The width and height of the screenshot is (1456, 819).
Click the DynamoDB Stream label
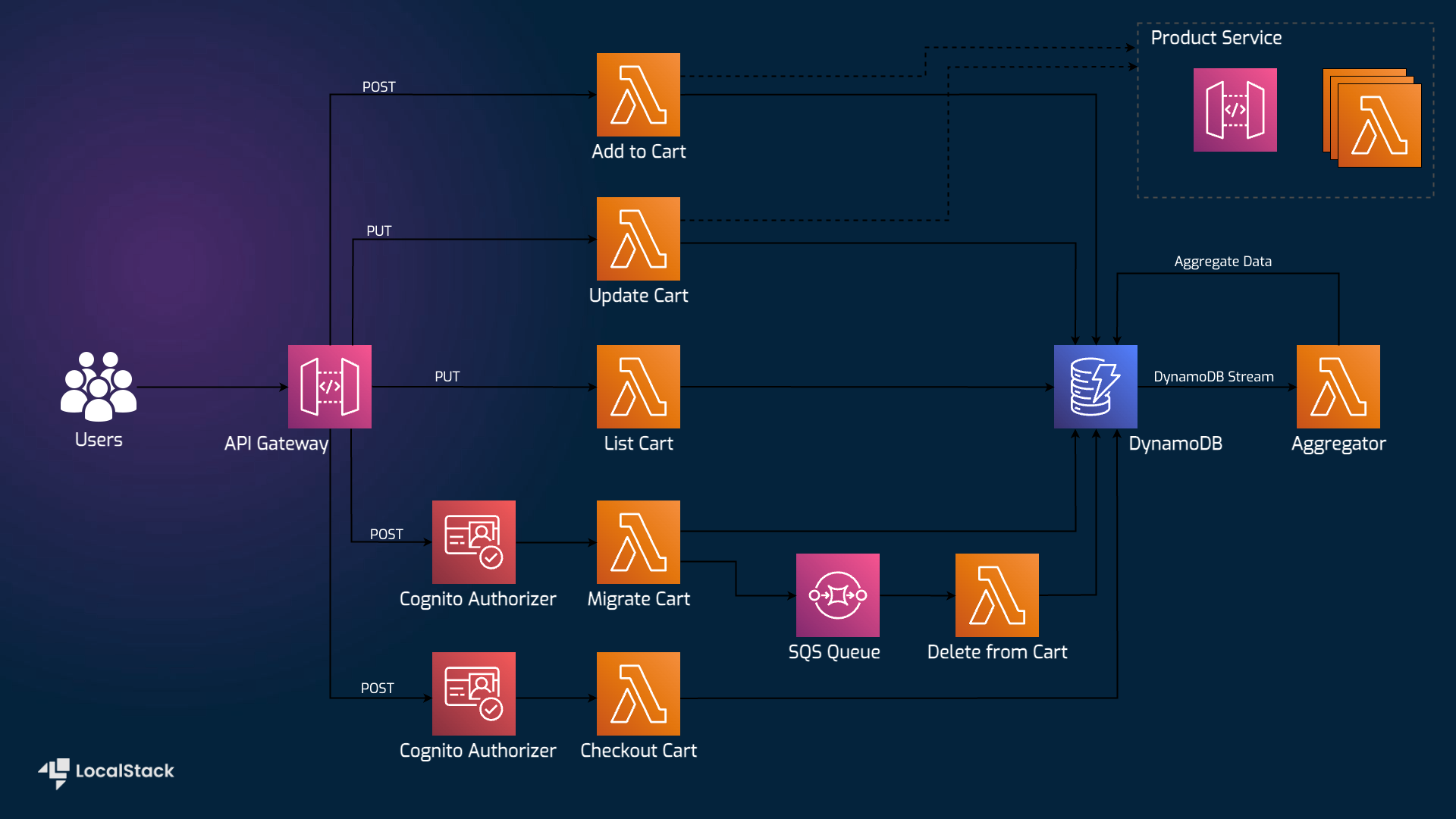tap(1213, 377)
